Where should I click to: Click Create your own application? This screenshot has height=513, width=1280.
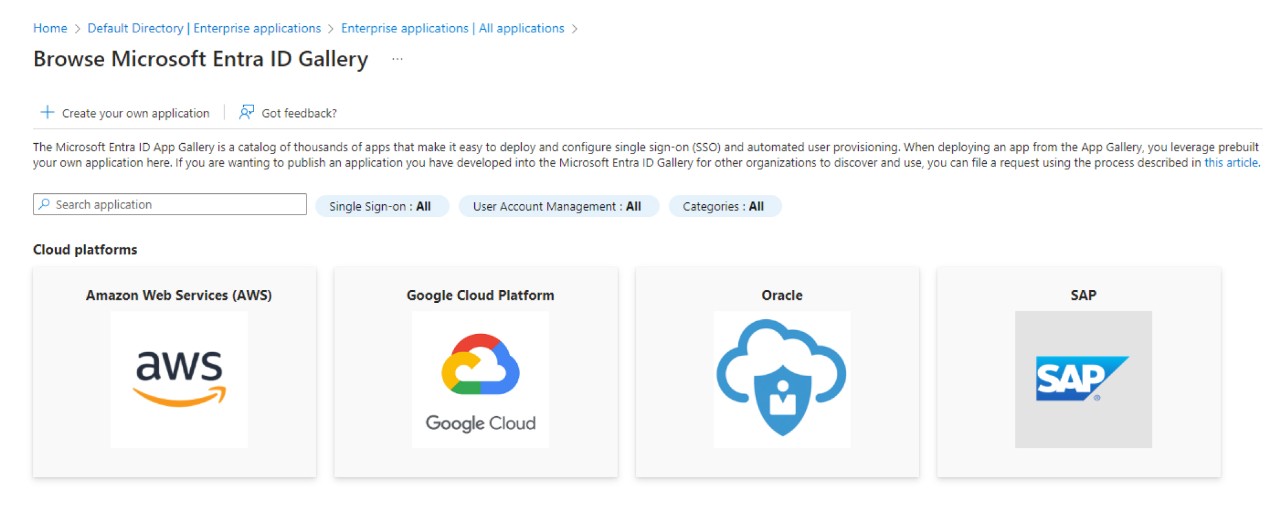tap(135, 114)
